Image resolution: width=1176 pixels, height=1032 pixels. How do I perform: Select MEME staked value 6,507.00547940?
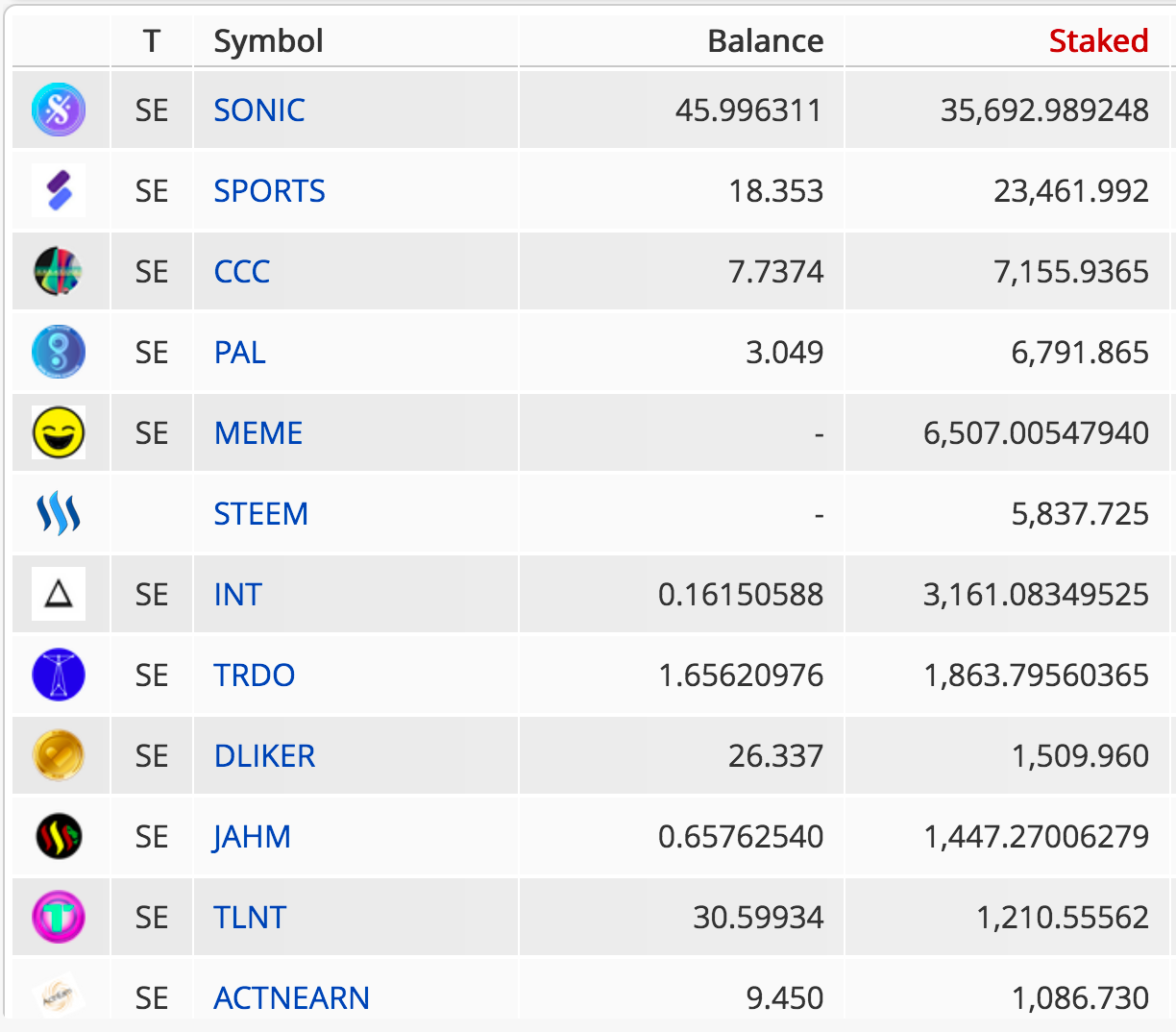pyautogui.click(x=1036, y=433)
